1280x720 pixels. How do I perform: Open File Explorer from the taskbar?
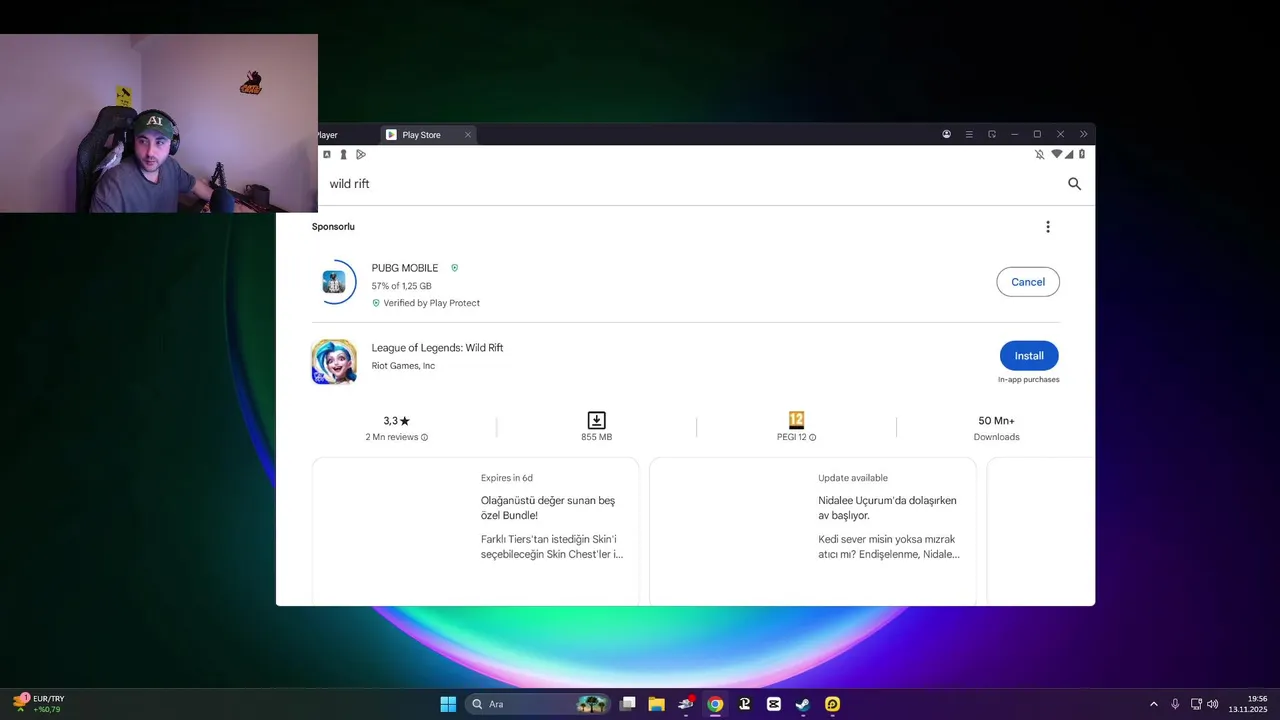pos(657,704)
